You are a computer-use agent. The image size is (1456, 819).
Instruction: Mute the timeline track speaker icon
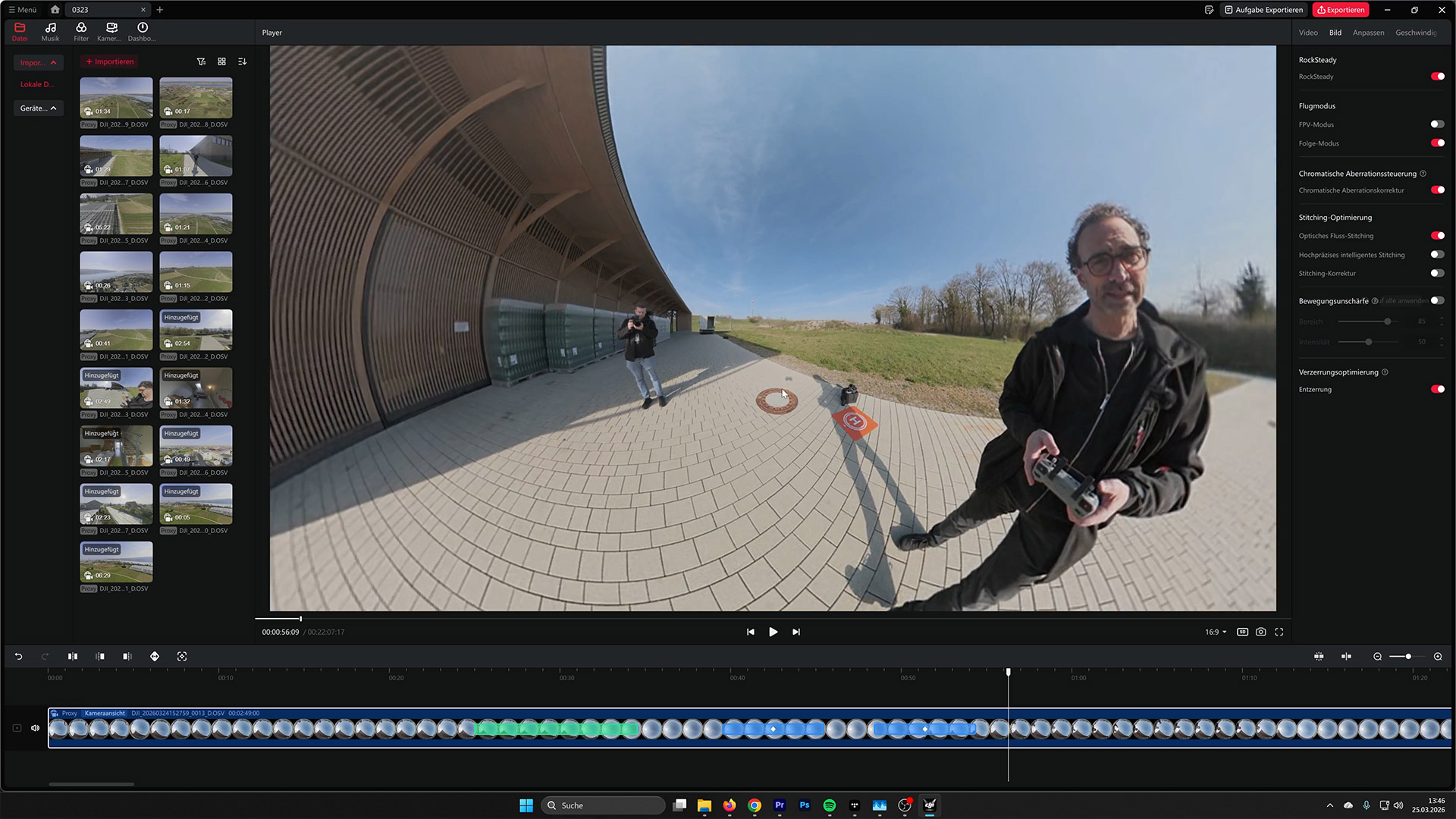pos(35,728)
